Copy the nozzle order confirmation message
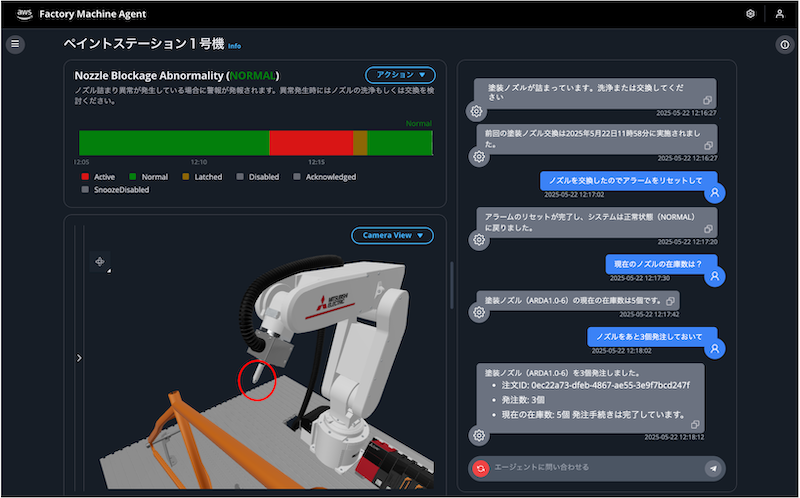Image resolution: width=800 pixels, height=498 pixels. pos(695,425)
